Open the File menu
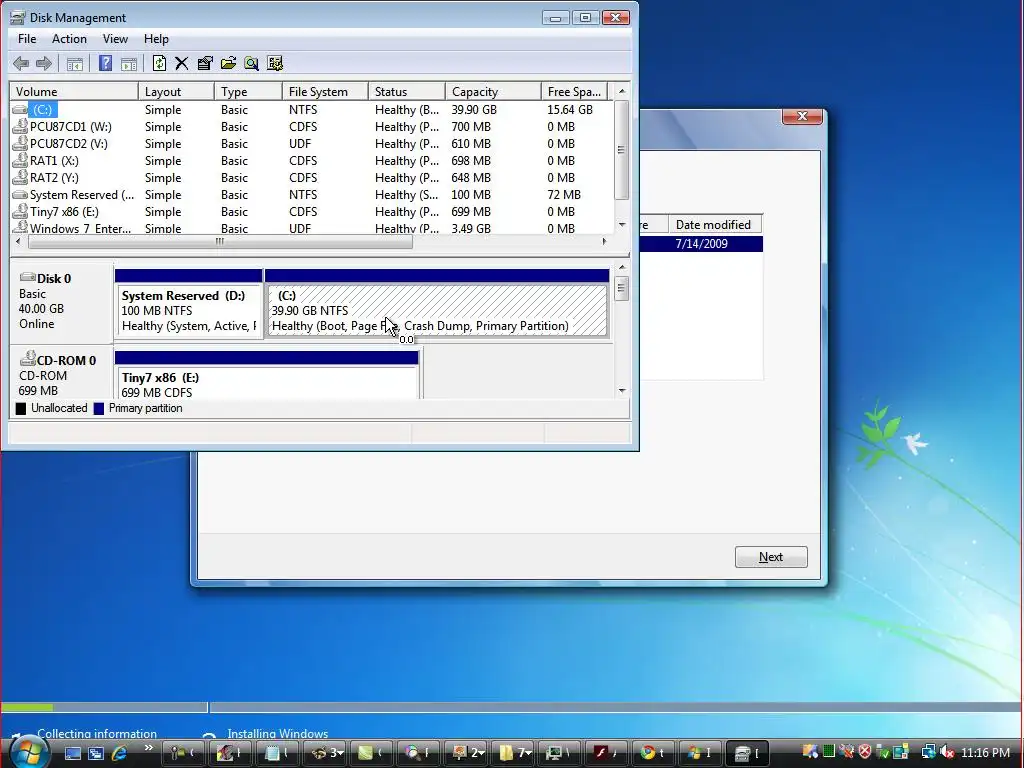 (27, 39)
